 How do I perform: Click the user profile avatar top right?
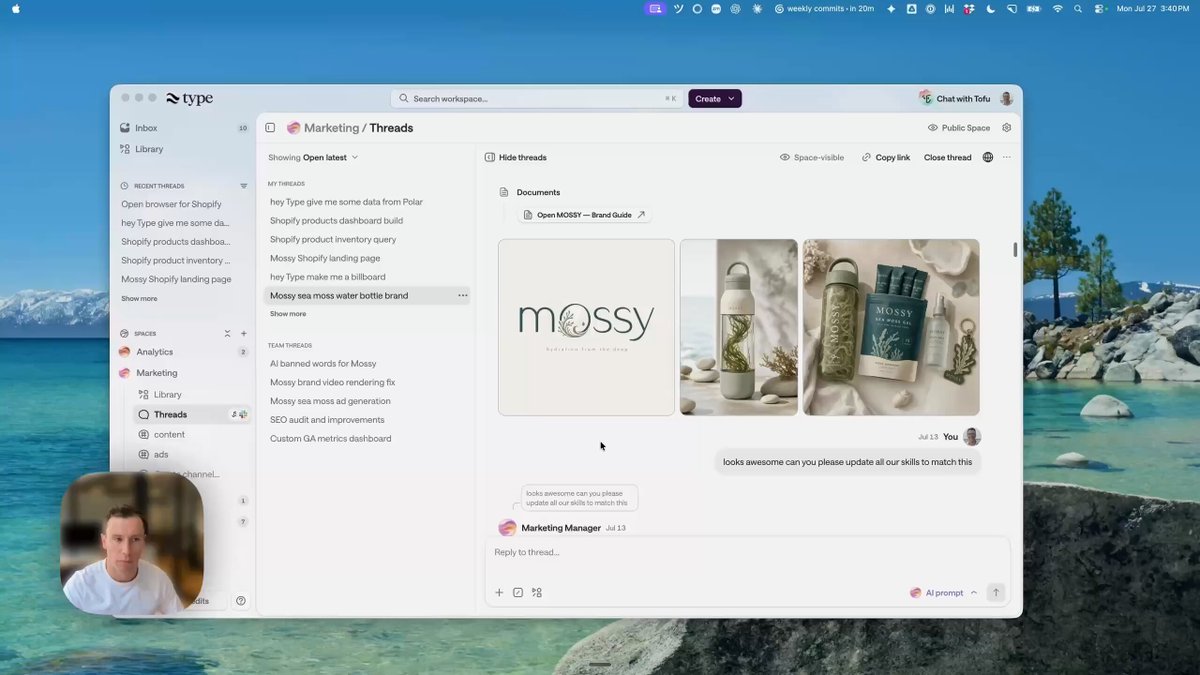1006,99
